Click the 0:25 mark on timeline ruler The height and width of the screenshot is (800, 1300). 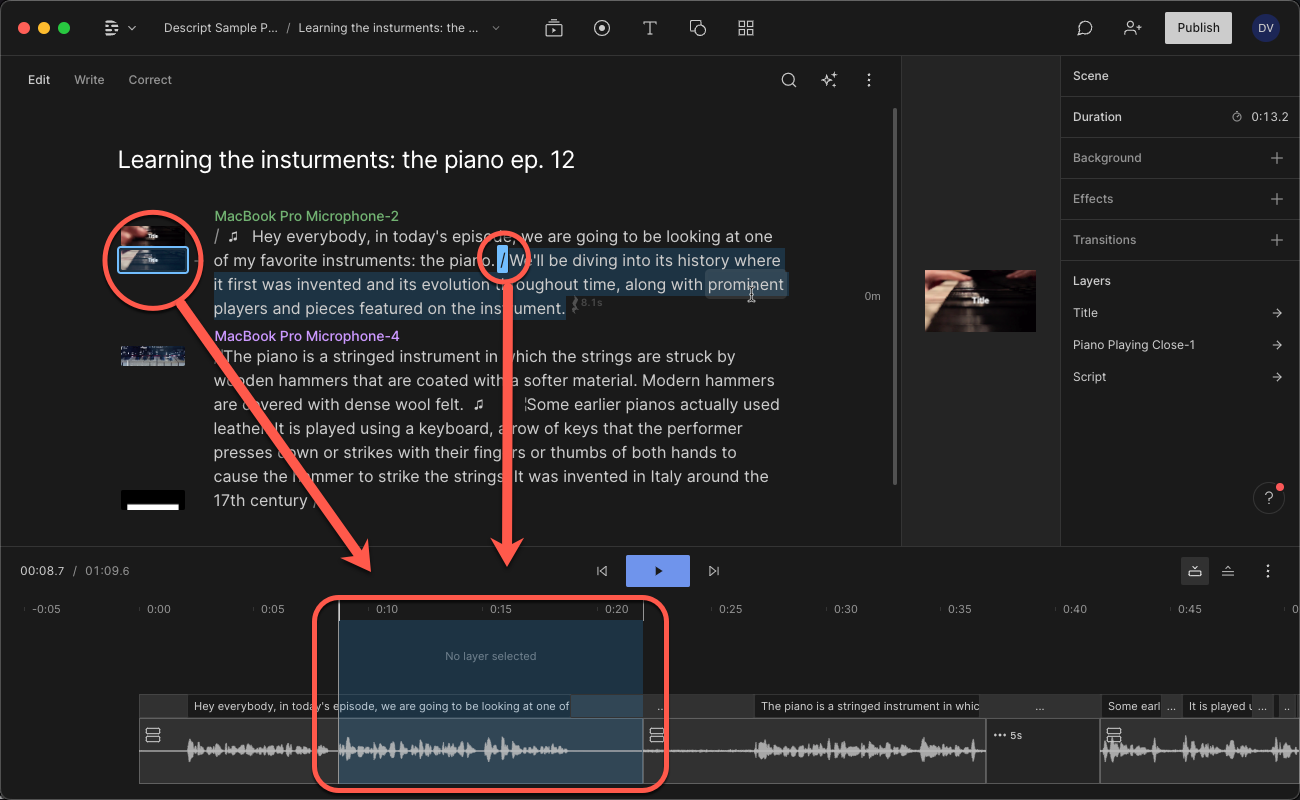click(731, 609)
